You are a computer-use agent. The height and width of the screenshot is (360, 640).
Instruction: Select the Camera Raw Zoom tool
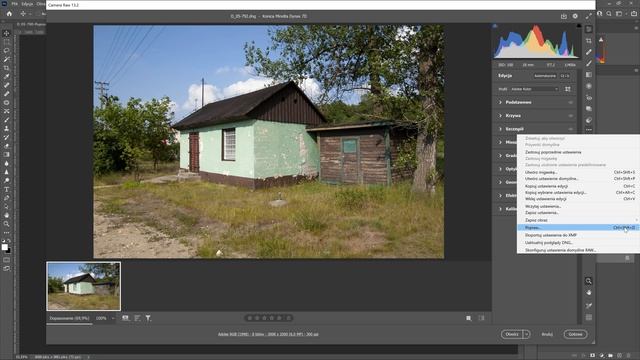pyautogui.click(x=589, y=281)
